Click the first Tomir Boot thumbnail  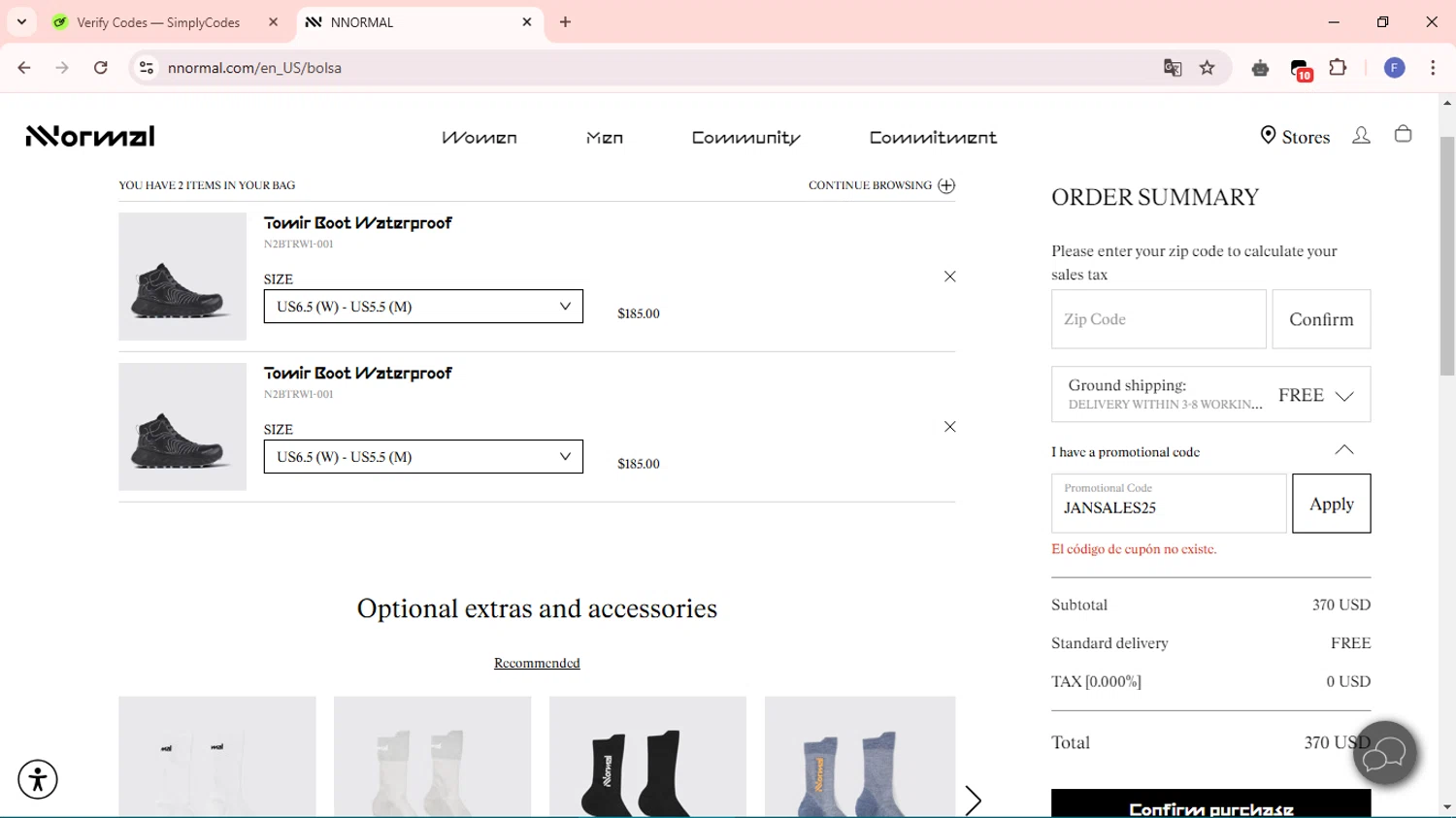pyautogui.click(x=182, y=277)
